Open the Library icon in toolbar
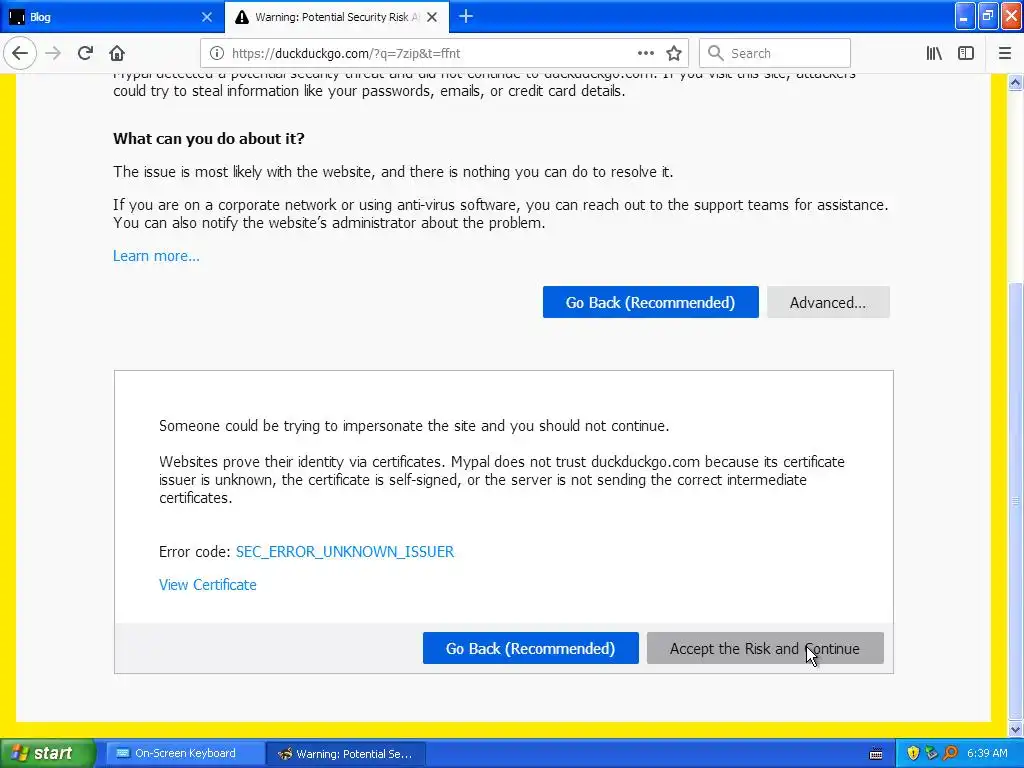The height and width of the screenshot is (768, 1024). point(934,53)
